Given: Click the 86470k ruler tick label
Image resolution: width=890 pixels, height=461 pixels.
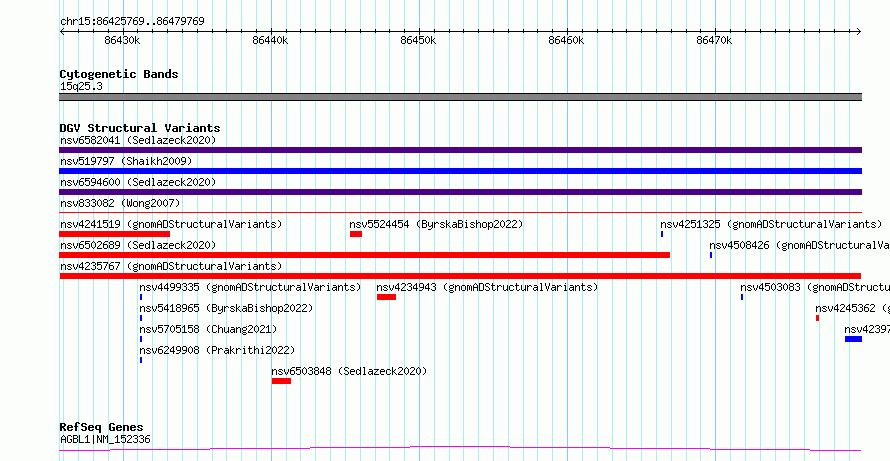Looking at the screenshot, I should coord(714,41).
